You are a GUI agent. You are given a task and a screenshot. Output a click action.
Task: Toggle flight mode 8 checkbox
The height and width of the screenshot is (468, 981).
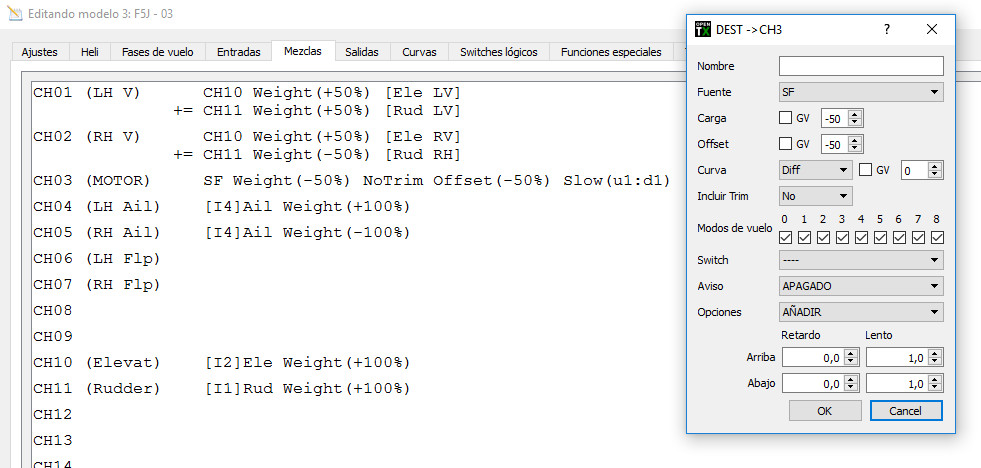[937, 238]
